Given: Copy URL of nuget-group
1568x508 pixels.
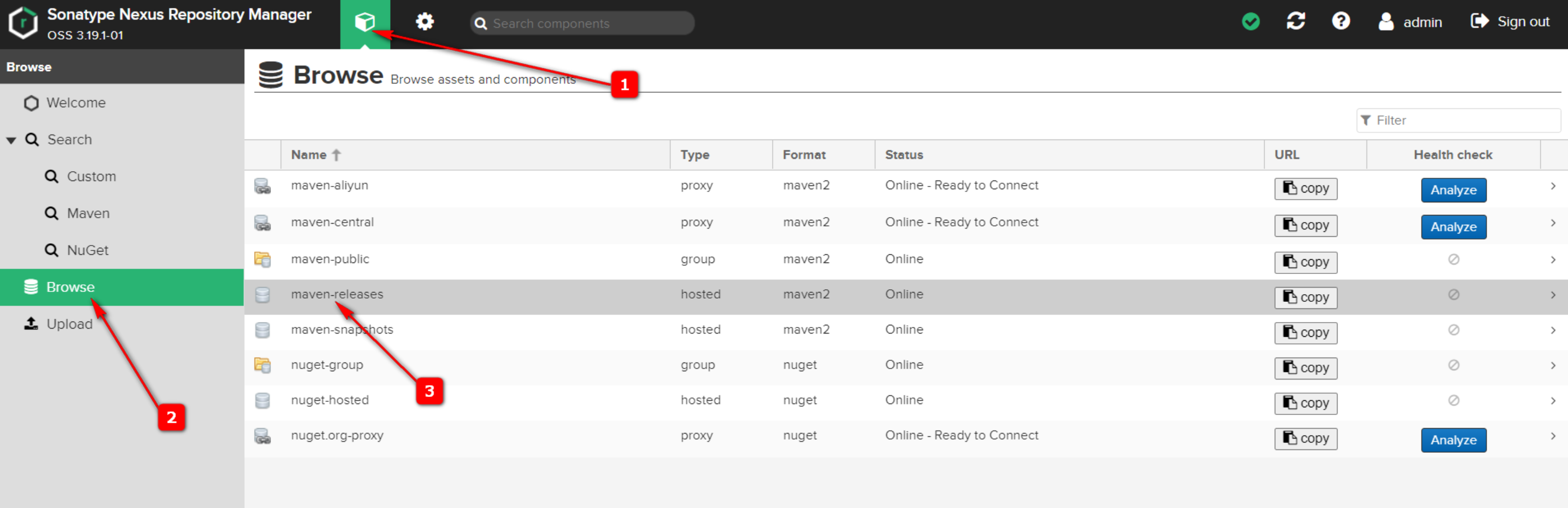Looking at the screenshot, I should [1306, 369].
